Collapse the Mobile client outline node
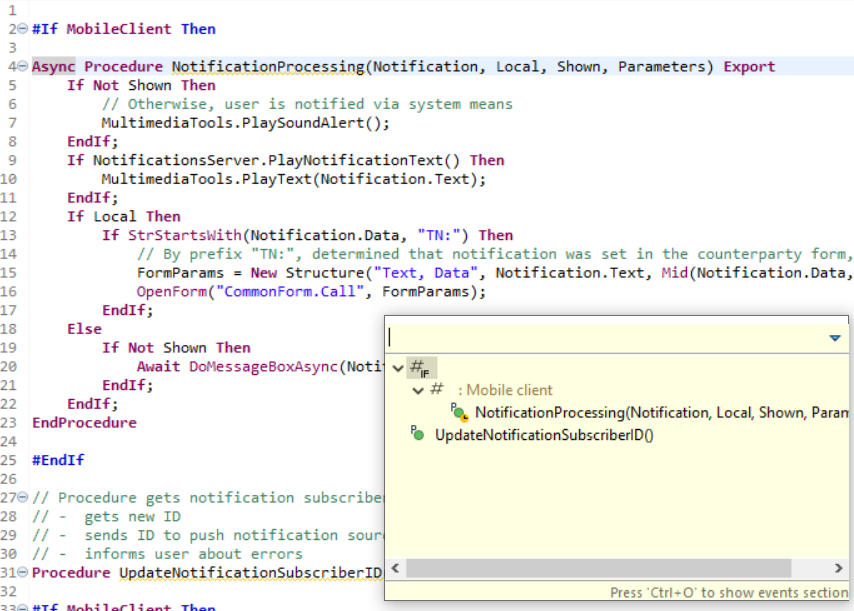This screenshot has width=854, height=611. [419, 390]
